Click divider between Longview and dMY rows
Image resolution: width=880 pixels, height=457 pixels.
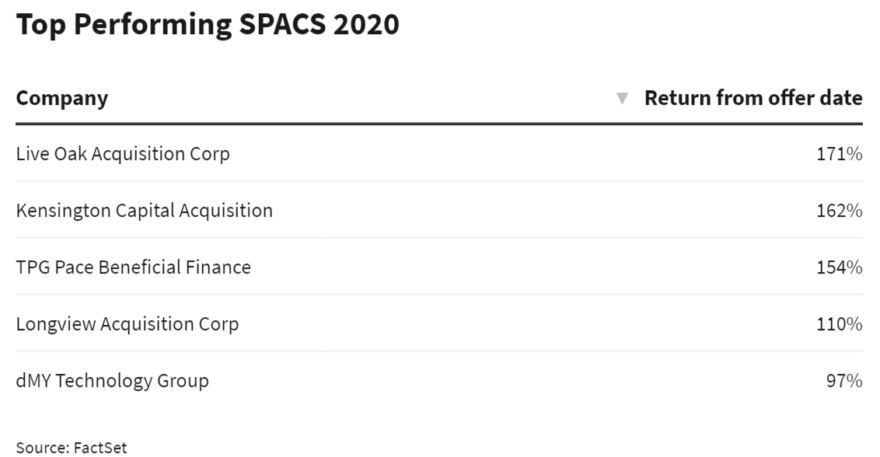[x=439, y=351]
